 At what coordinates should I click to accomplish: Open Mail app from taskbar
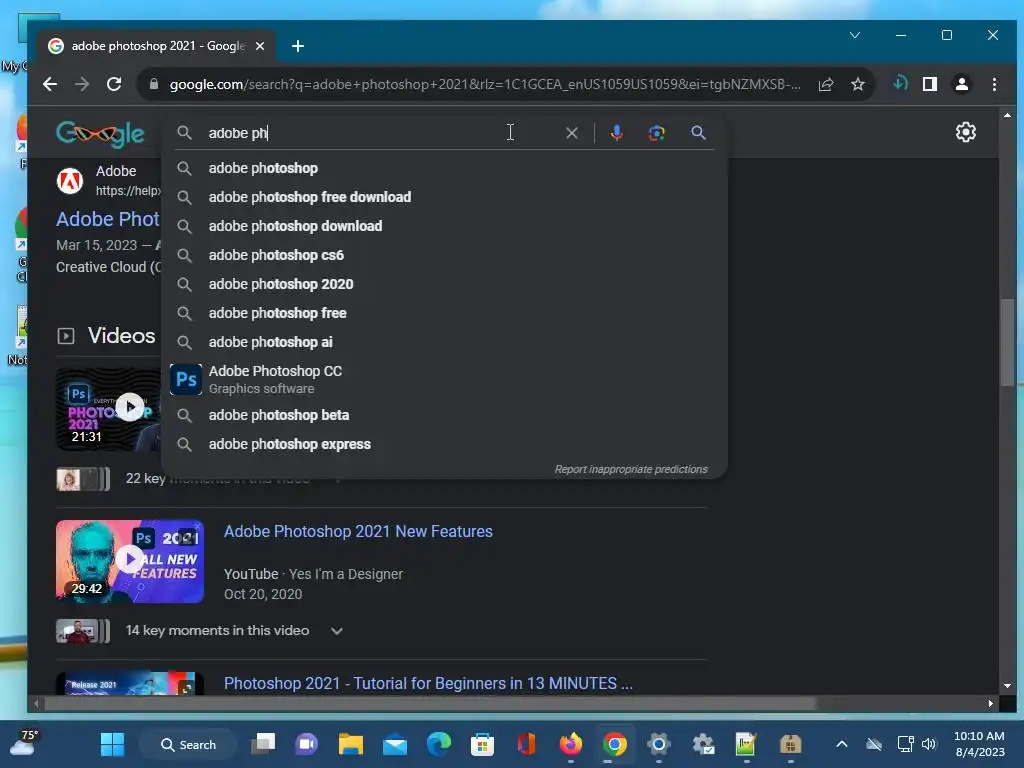click(394, 744)
